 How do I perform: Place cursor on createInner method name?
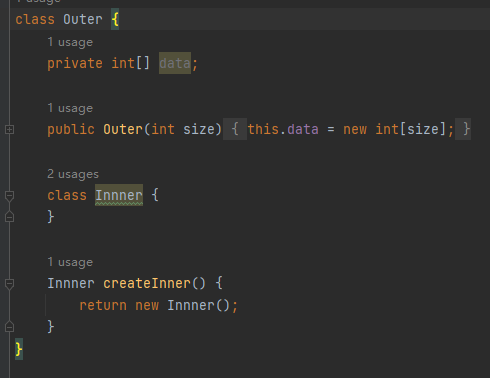pyautogui.click(x=147, y=283)
